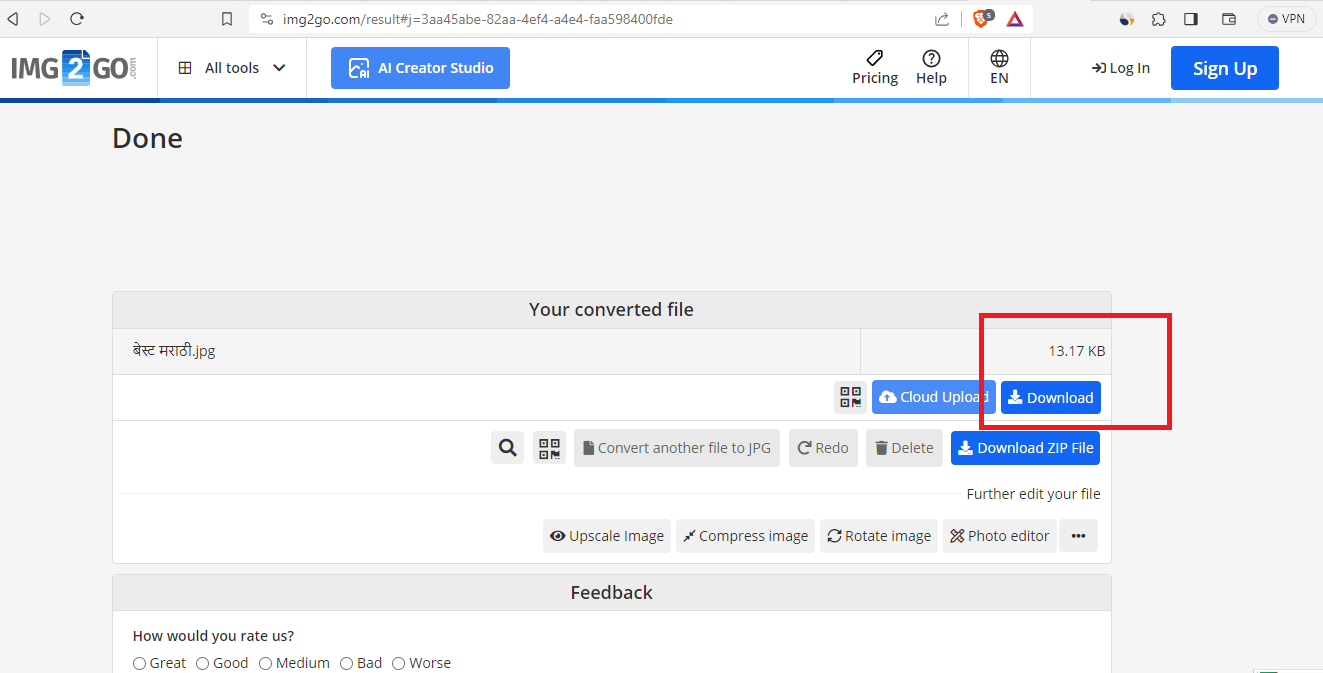Click the QR code icon beside Cloud Upload
The width and height of the screenshot is (1323, 673).
[850, 397]
